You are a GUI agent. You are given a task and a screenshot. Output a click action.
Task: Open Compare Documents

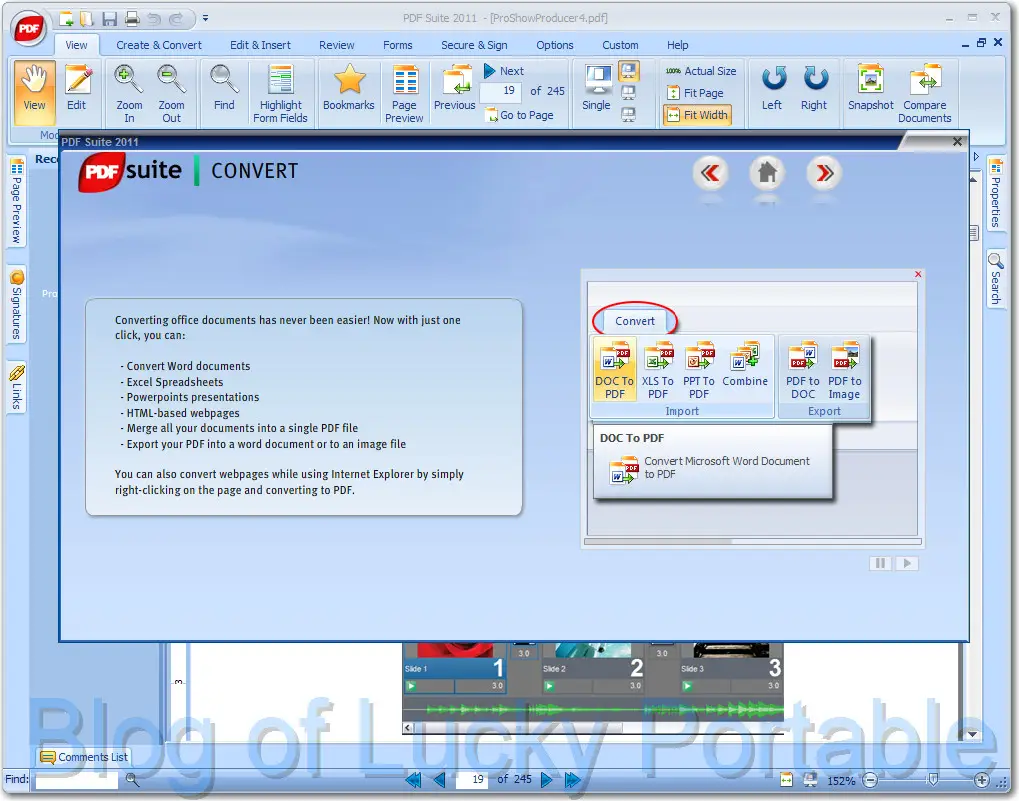click(x=925, y=92)
